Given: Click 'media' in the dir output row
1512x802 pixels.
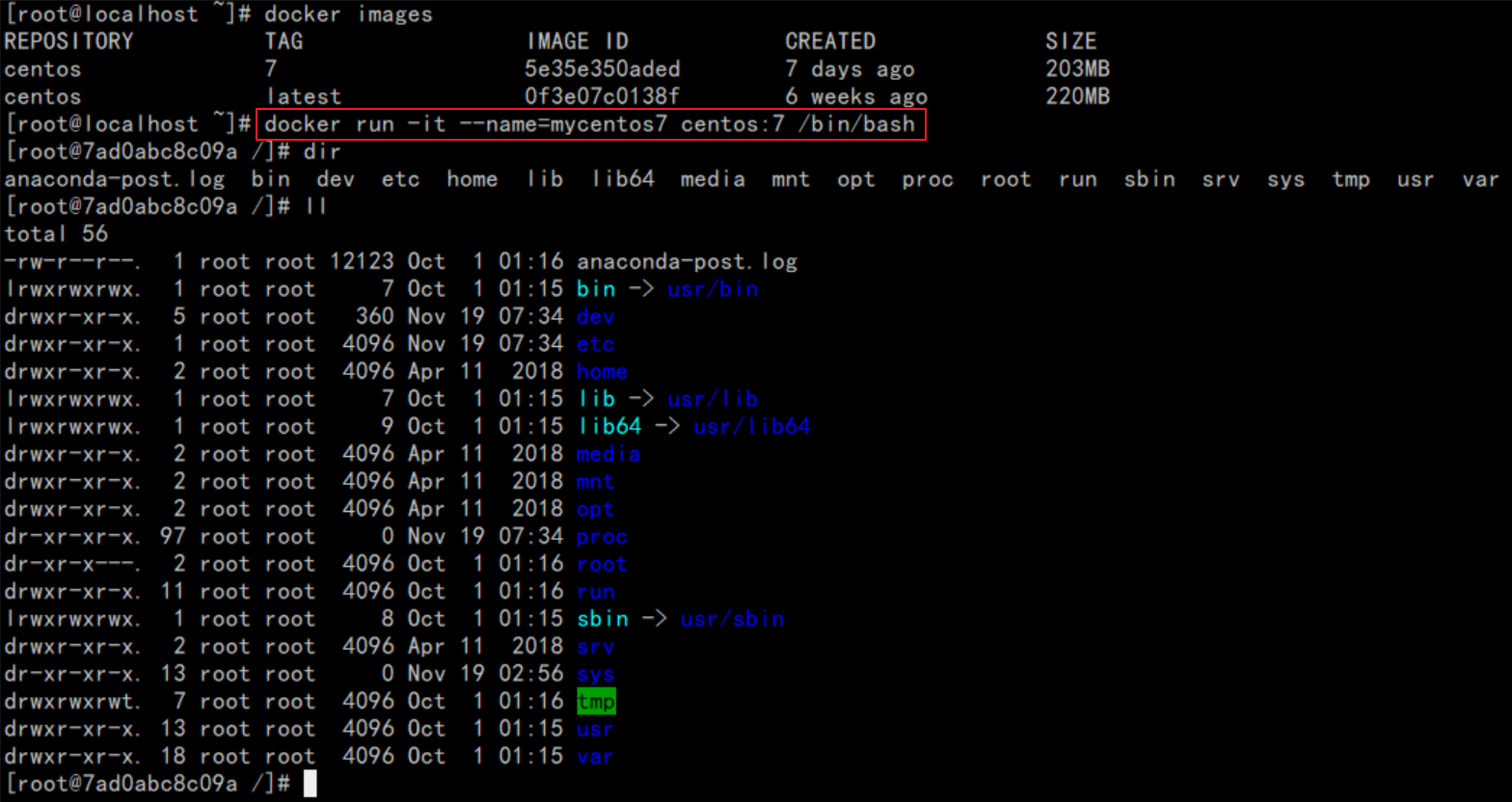Looking at the screenshot, I should pyautogui.click(x=713, y=179).
